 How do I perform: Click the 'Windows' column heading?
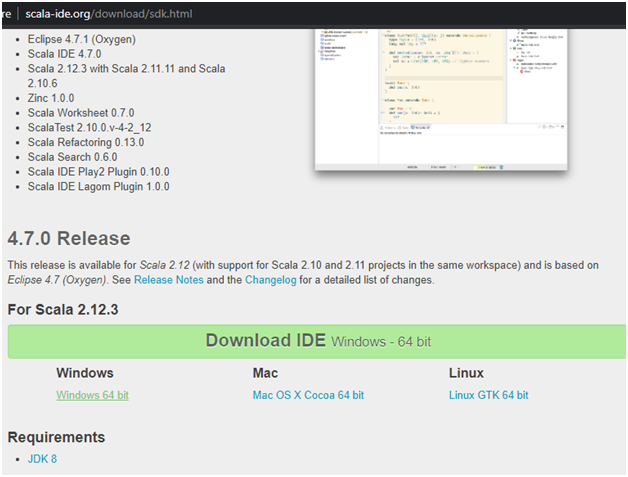pos(85,373)
